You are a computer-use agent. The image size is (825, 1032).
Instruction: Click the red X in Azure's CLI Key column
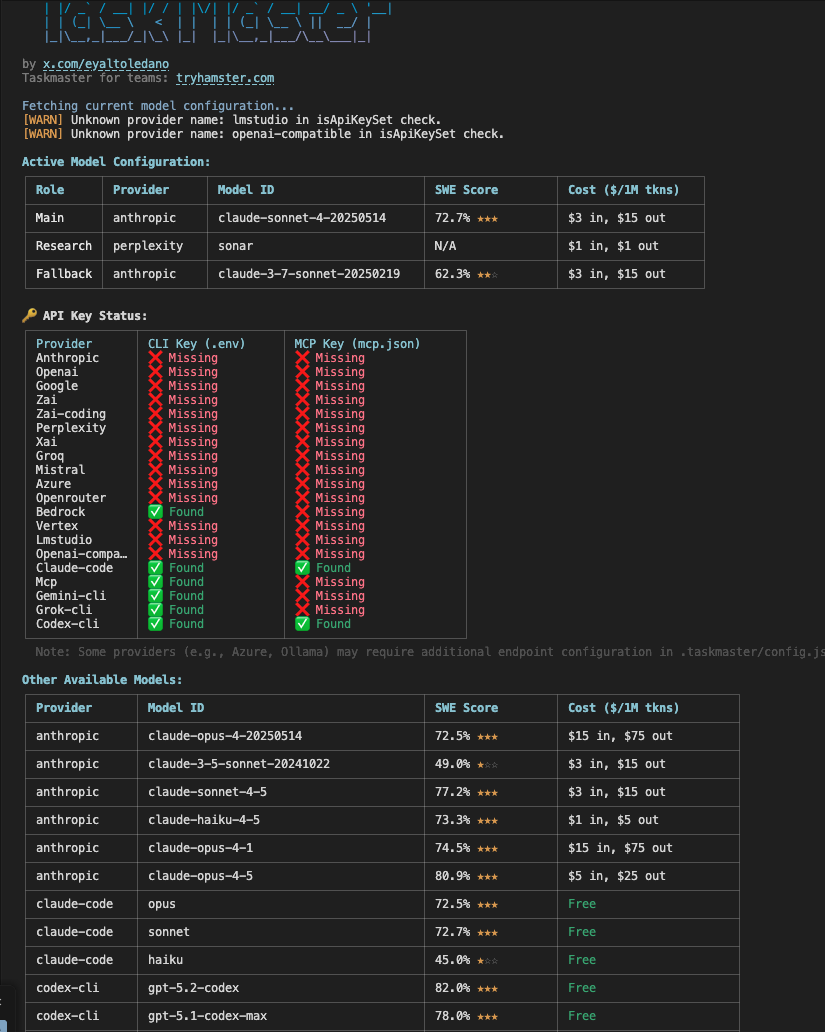pos(155,484)
